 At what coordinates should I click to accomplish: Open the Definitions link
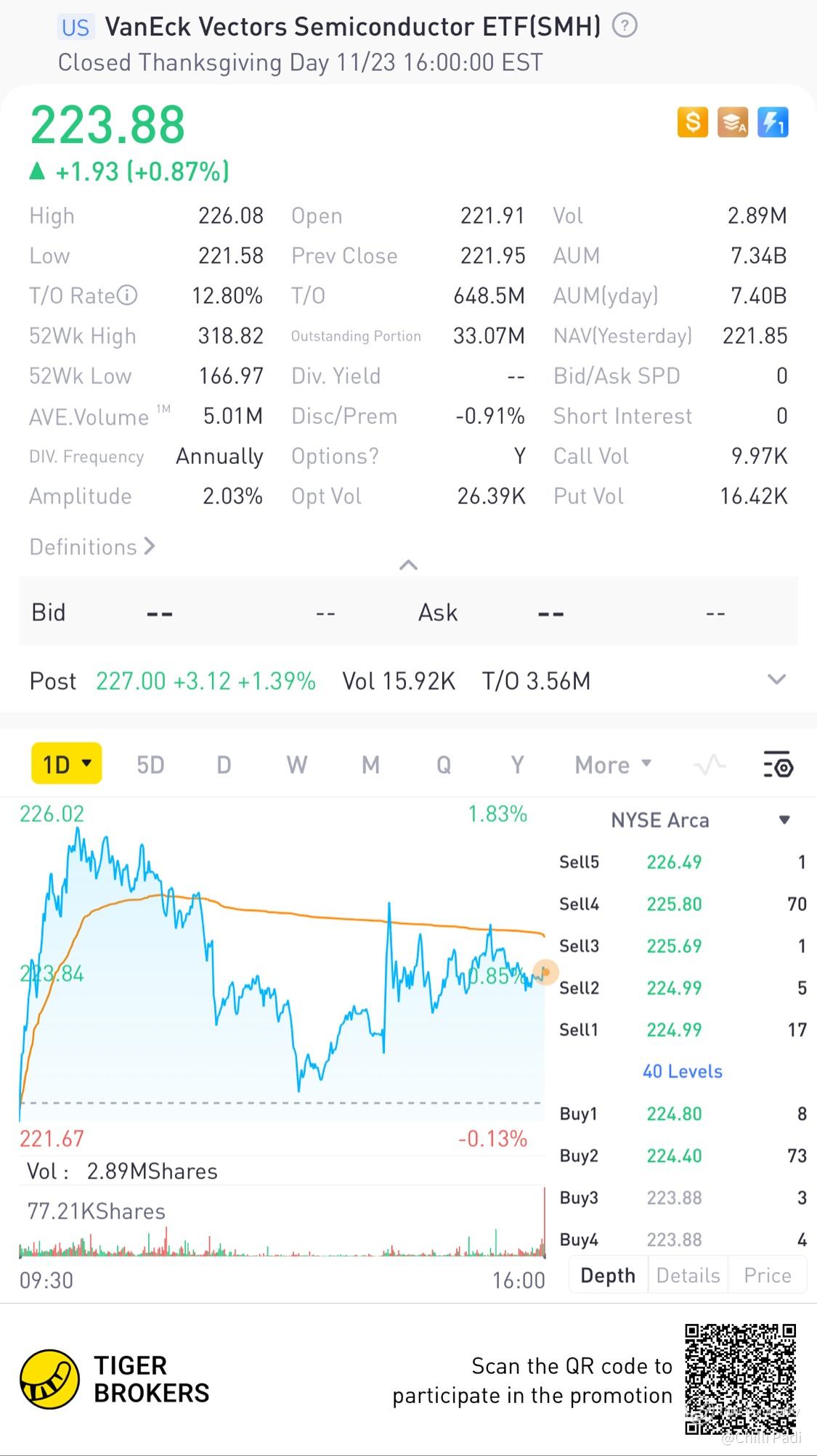pyautogui.click(x=92, y=547)
